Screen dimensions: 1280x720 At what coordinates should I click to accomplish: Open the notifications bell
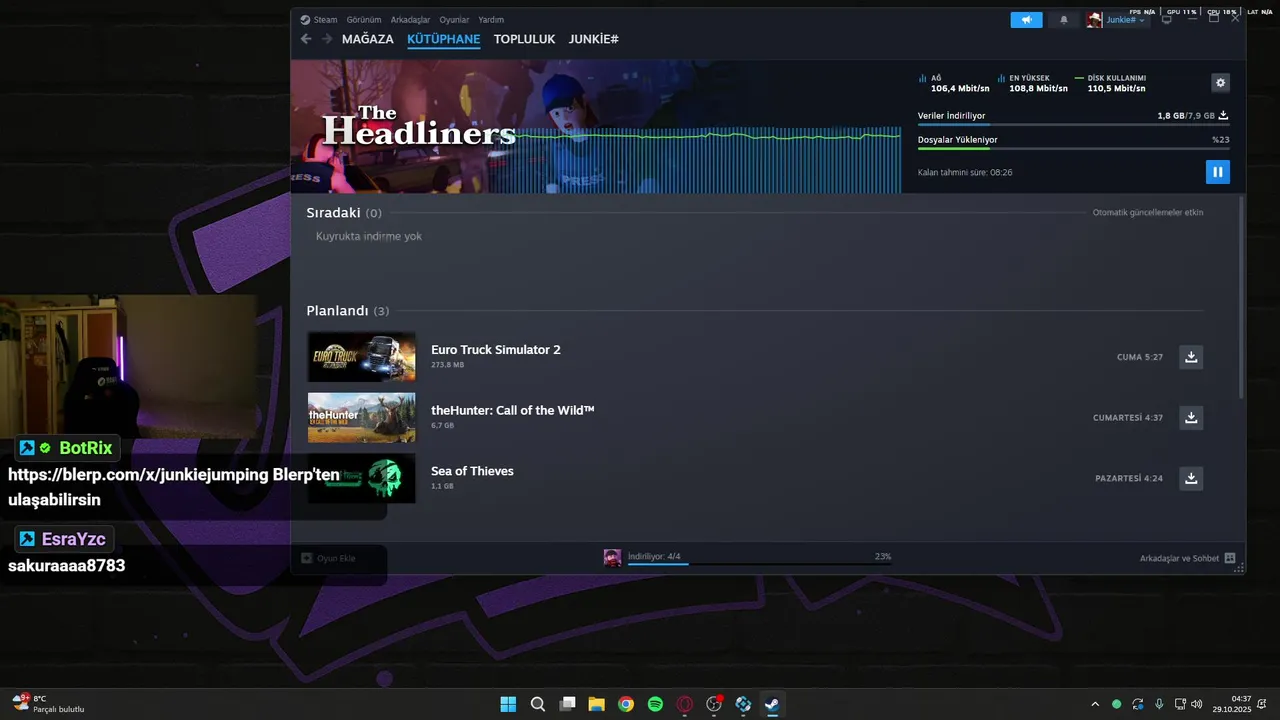click(x=1064, y=20)
